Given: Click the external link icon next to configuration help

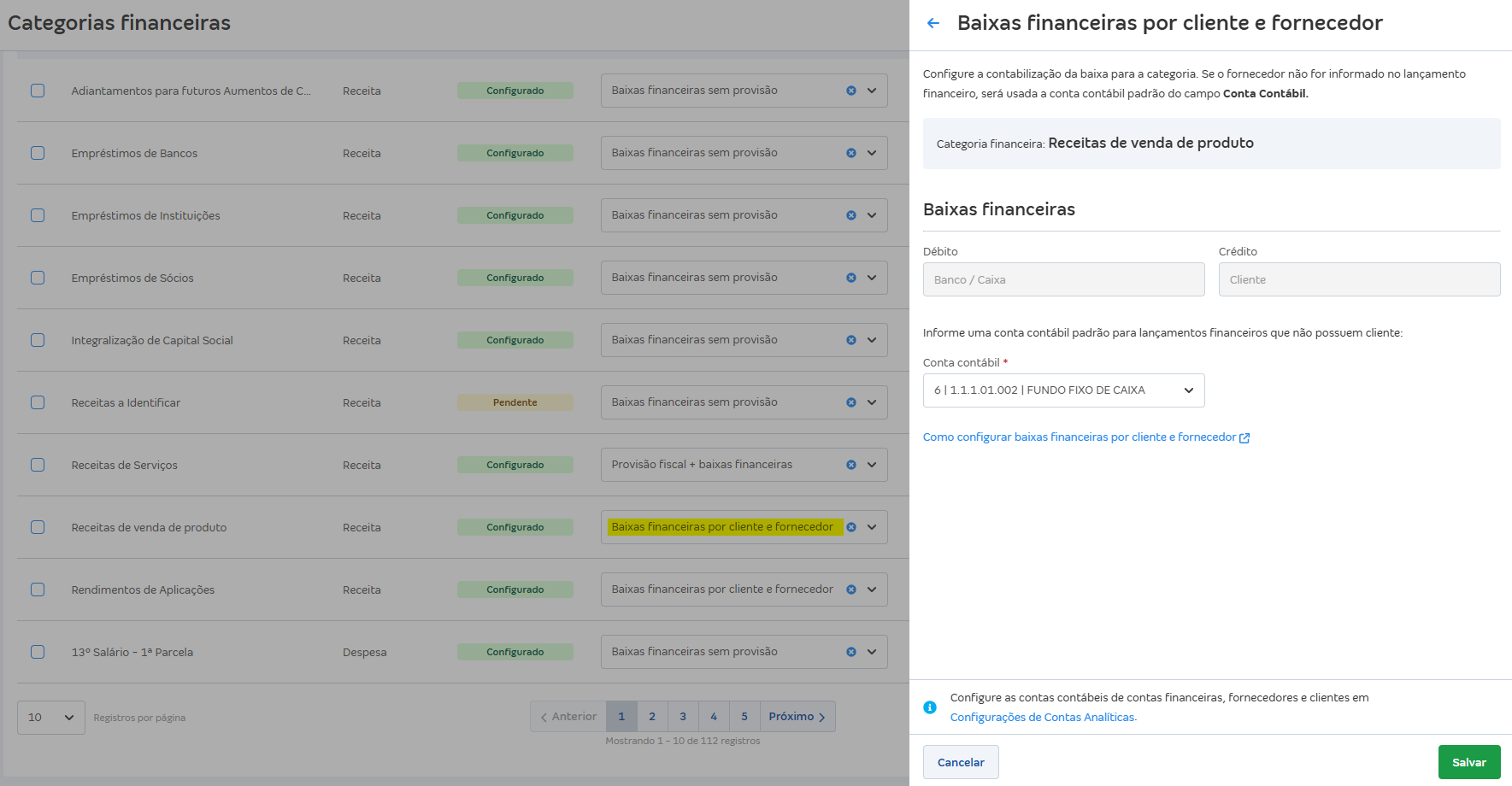Looking at the screenshot, I should click(1245, 437).
